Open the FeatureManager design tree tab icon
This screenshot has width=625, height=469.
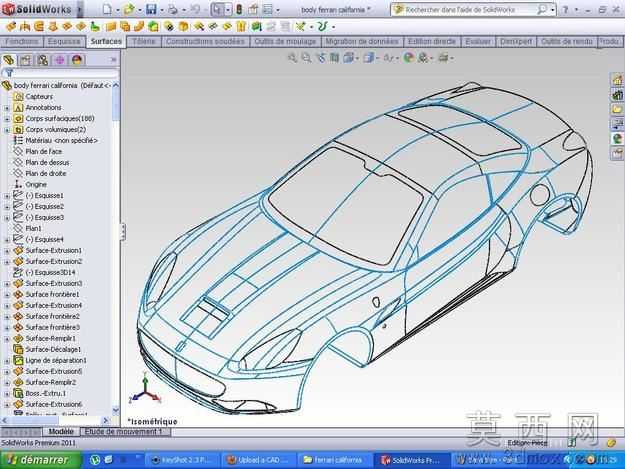click(9, 60)
